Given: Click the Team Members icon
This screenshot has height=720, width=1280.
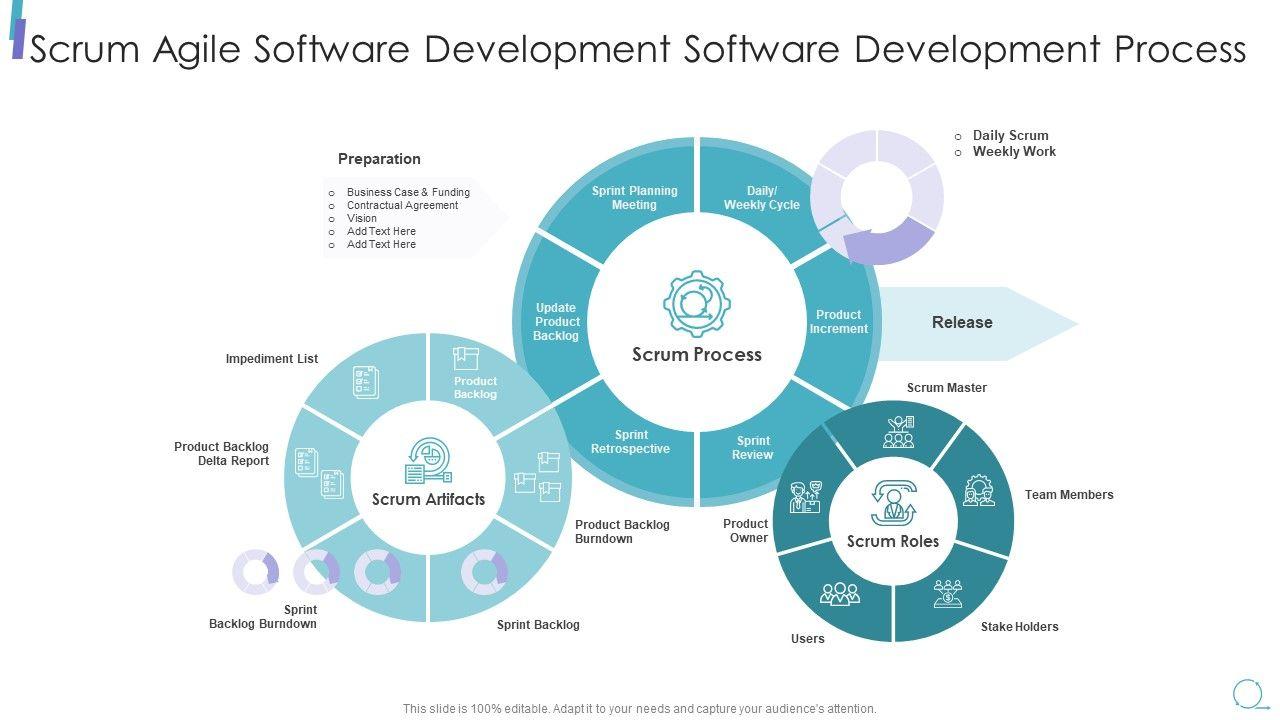Looking at the screenshot, I should point(978,491).
